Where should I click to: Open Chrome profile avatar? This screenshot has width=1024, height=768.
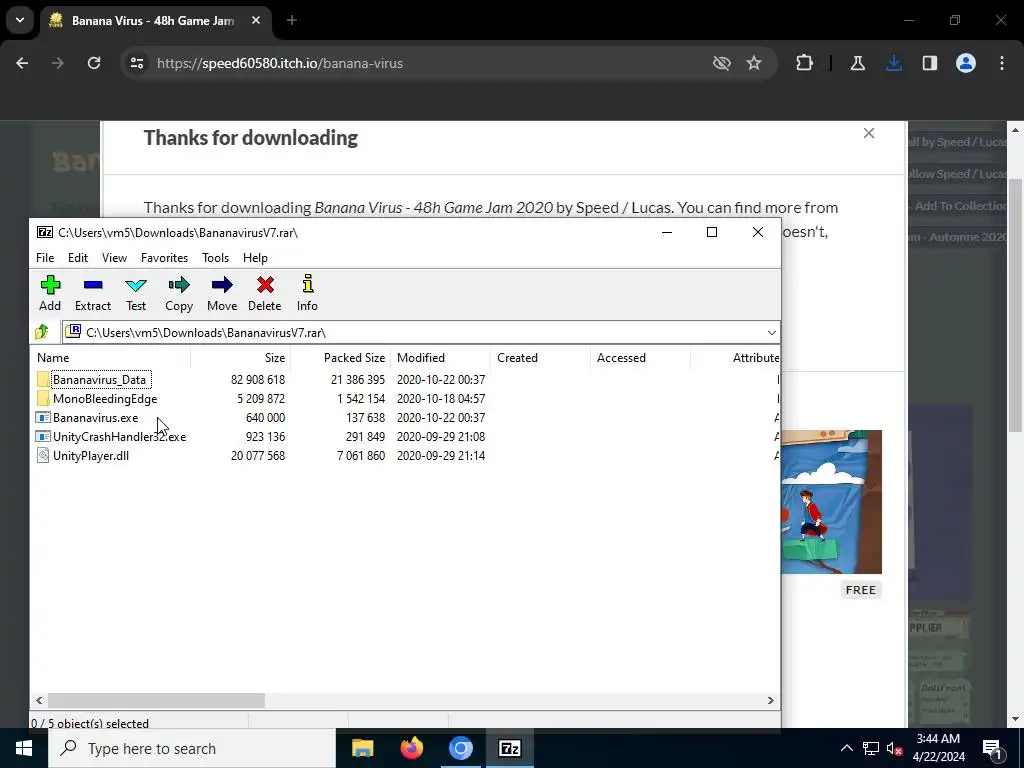(966, 63)
